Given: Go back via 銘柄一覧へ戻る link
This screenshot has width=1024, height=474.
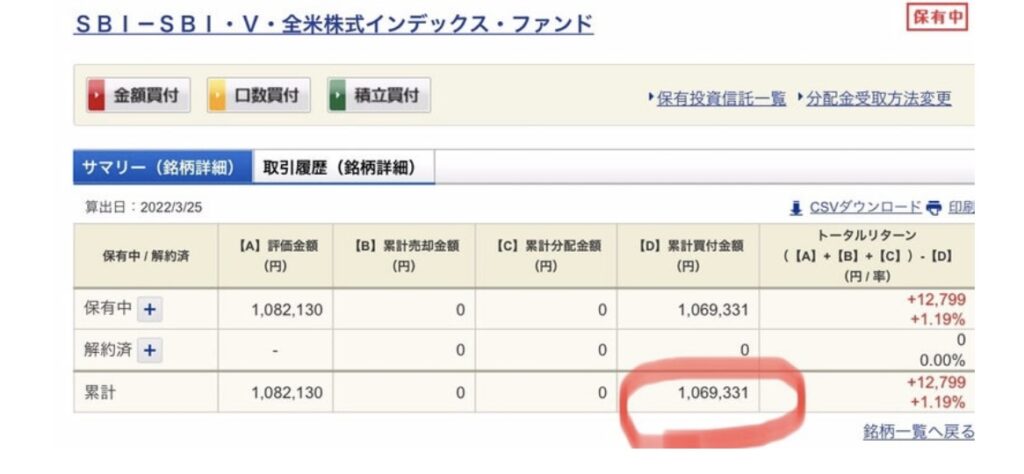Looking at the screenshot, I should pyautogui.click(x=918, y=432).
